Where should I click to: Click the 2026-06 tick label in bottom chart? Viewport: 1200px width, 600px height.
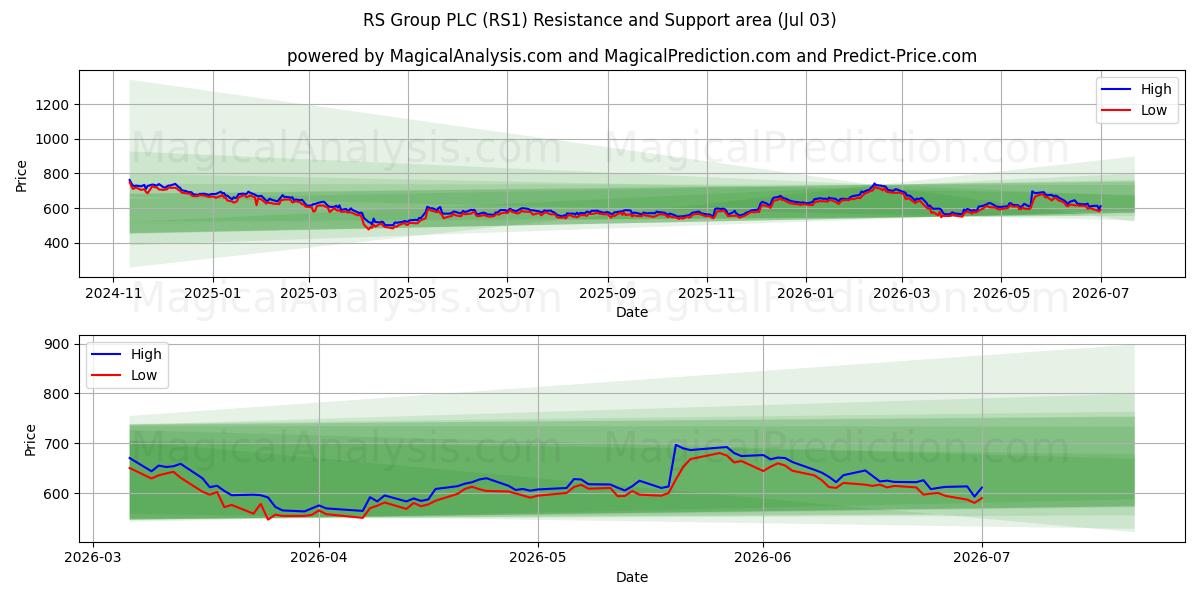(x=763, y=559)
